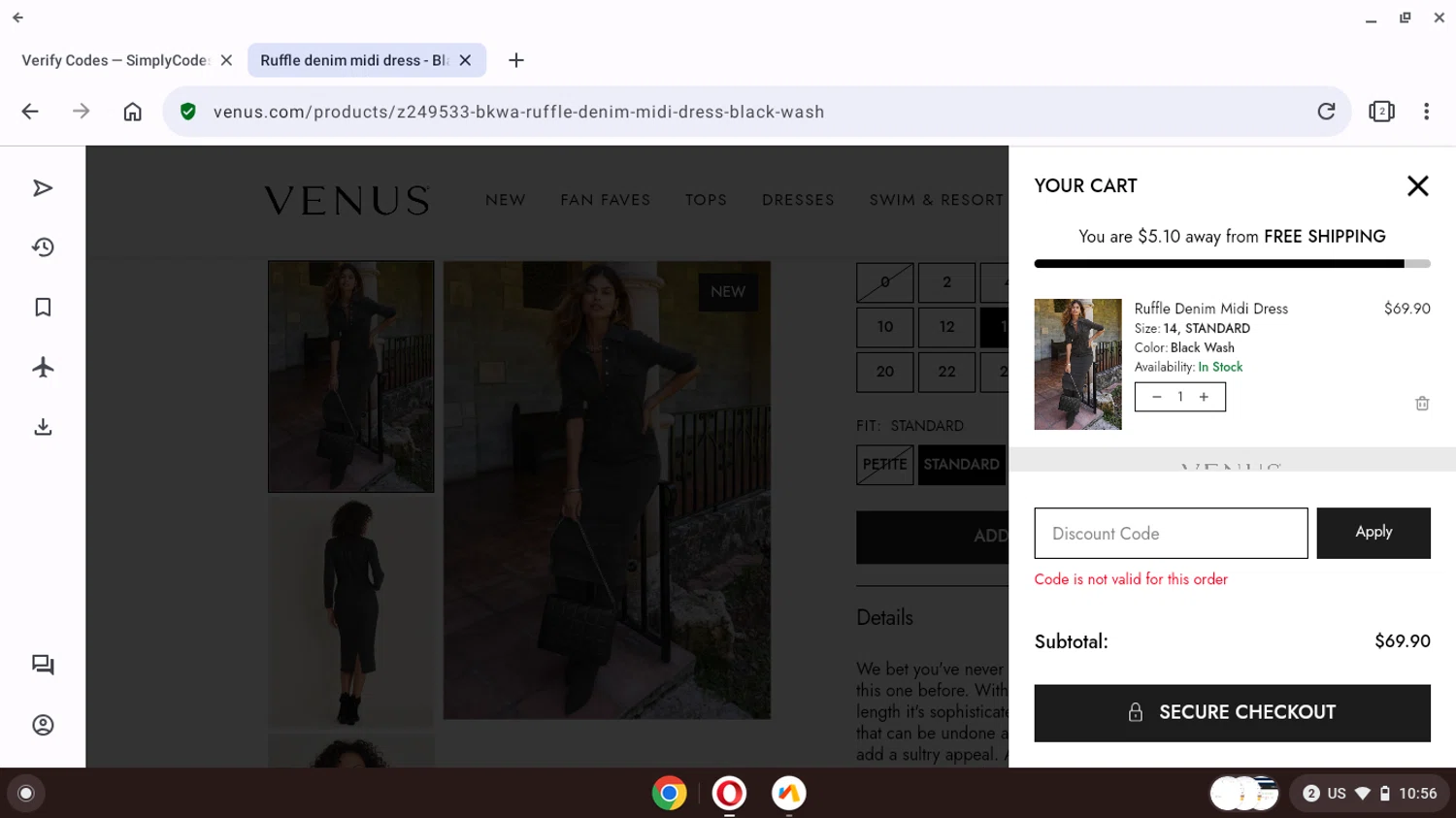Open sidebar downloads icon

43,427
